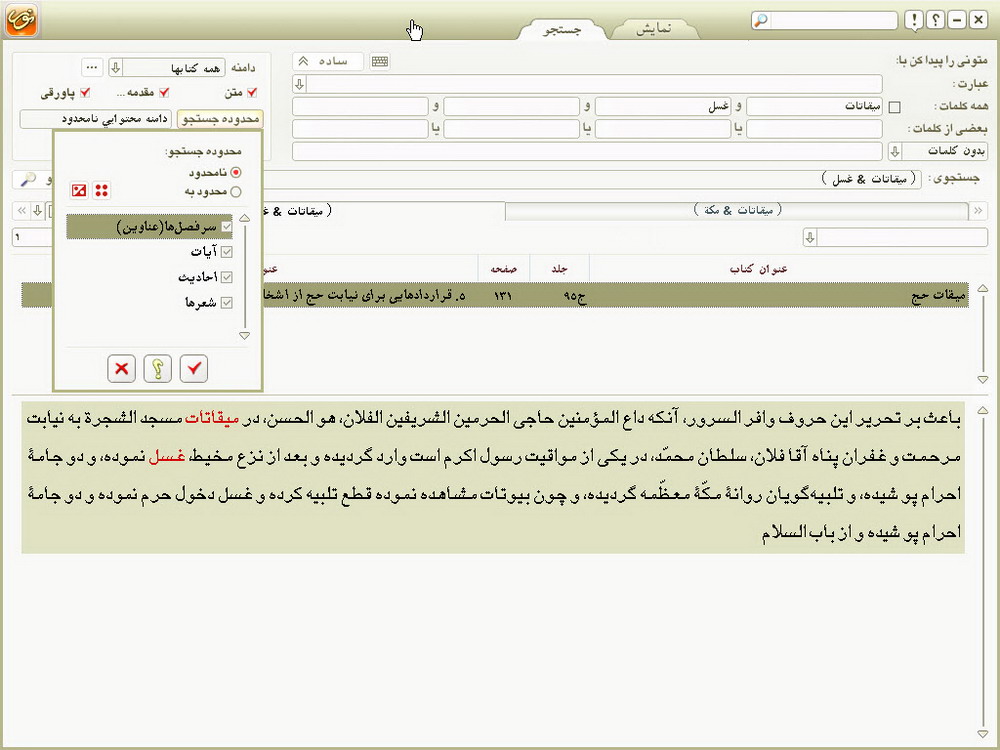Click the red invert selection icon
The height and width of the screenshot is (750, 1000).
point(79,190)
